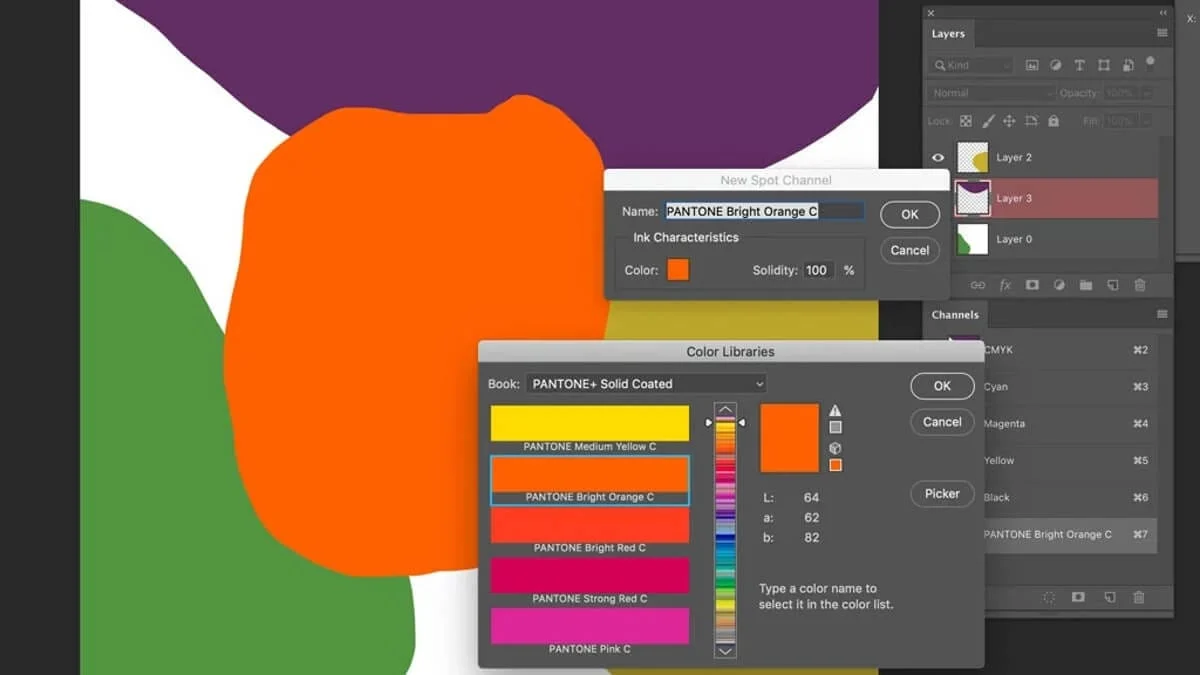The image size is (1200, 675).
Task: Click the adjustment layer filter icon
Action: pyautogui.click(x=1056, y=65)
